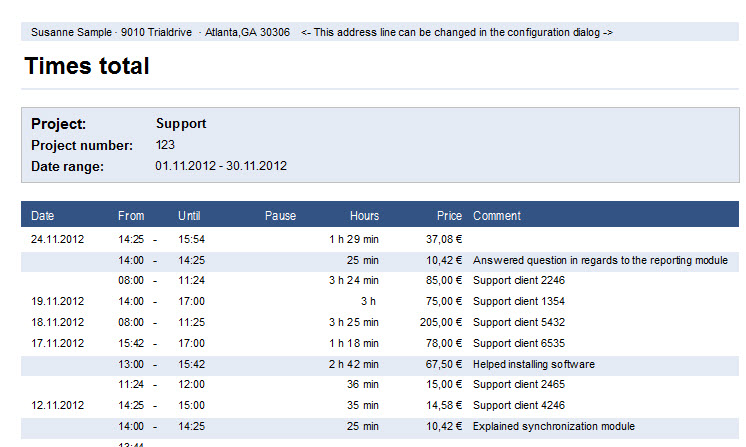The width and height of the screenshot is (746, 447).
Task: Click the project number 123
Action: (x=165, y=145)
